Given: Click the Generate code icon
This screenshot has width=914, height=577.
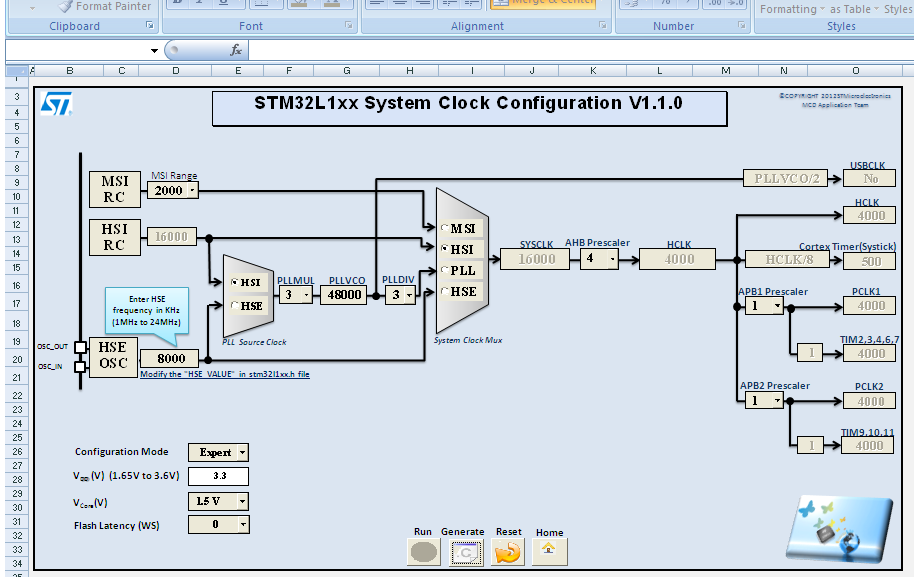Looking at the screenshot, I should [x=466, y=552].
